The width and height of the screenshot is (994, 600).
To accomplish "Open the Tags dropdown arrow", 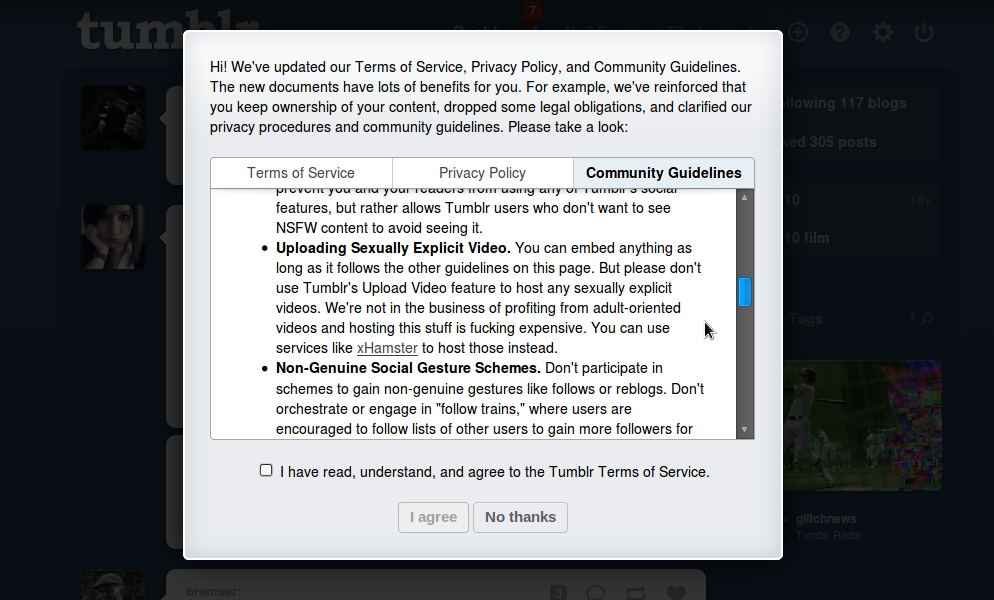I will point(912,318).
